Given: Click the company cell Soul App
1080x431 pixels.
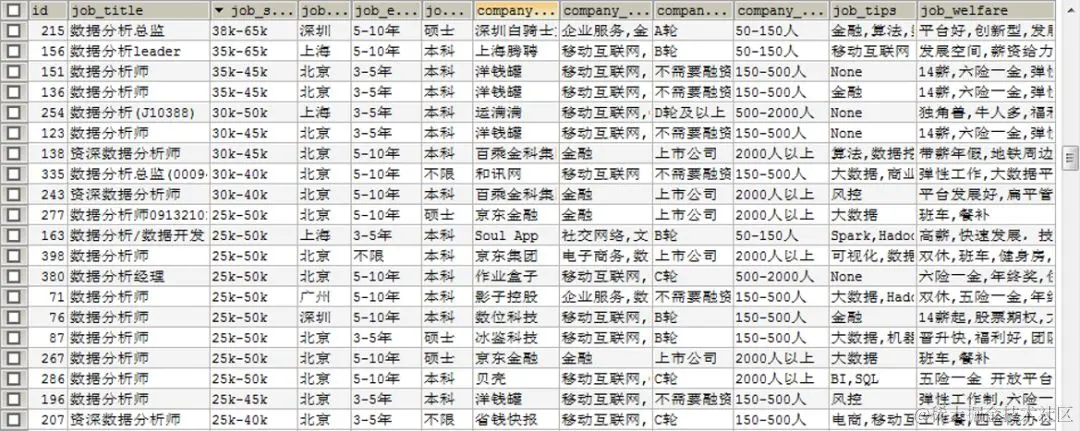Looking at the screenshot, I should [517, 235].
